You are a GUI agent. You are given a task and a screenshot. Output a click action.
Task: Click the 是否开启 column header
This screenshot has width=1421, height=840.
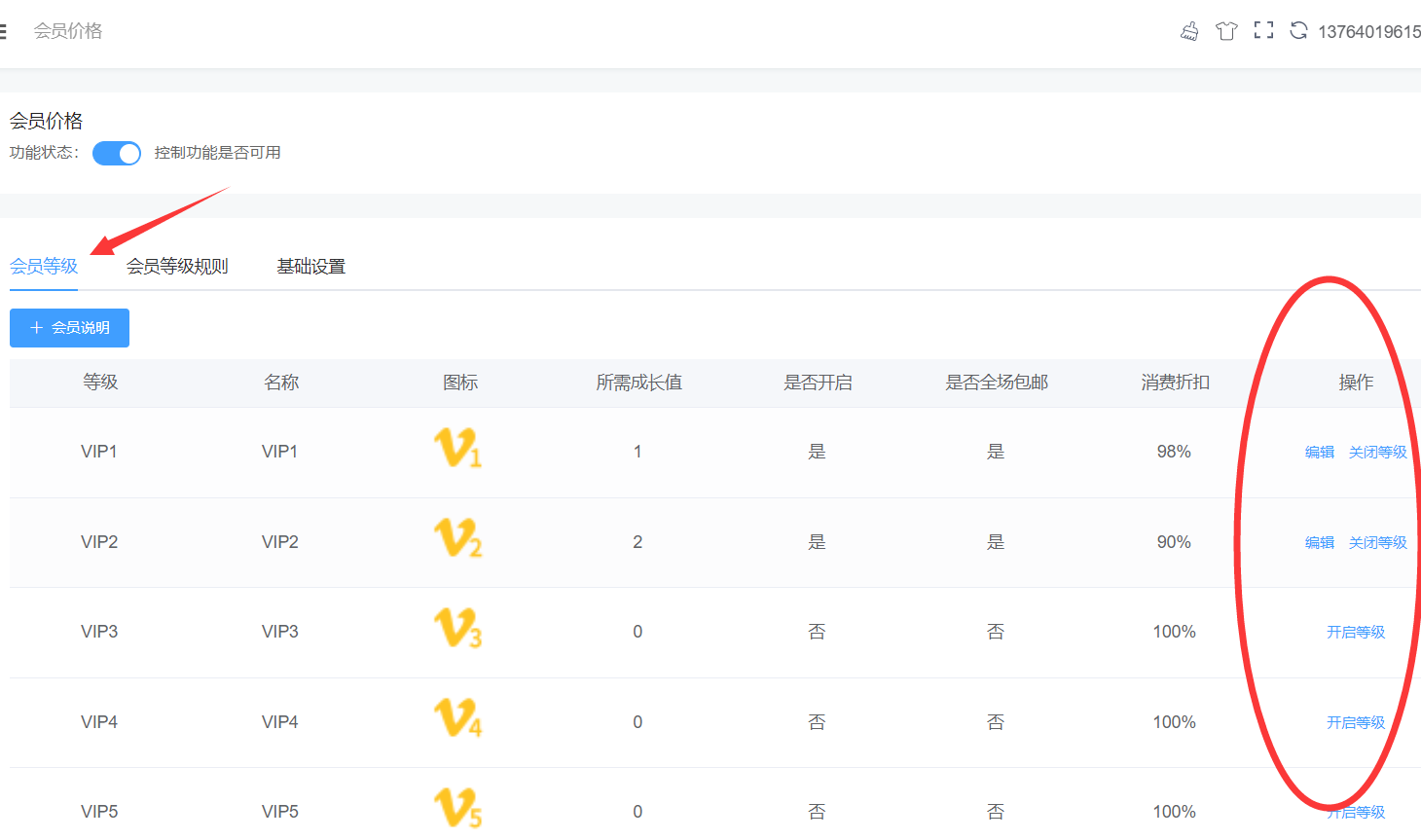pyautogui.click(x=819, y=383)
